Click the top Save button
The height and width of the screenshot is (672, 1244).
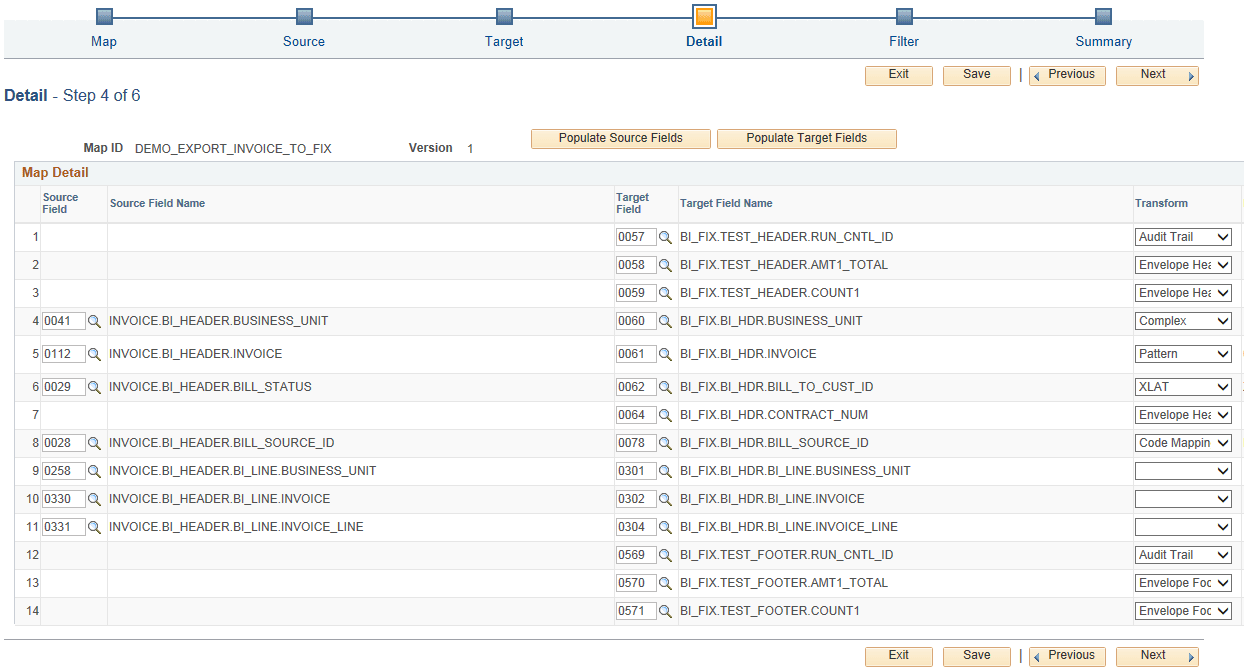point(977,75)
